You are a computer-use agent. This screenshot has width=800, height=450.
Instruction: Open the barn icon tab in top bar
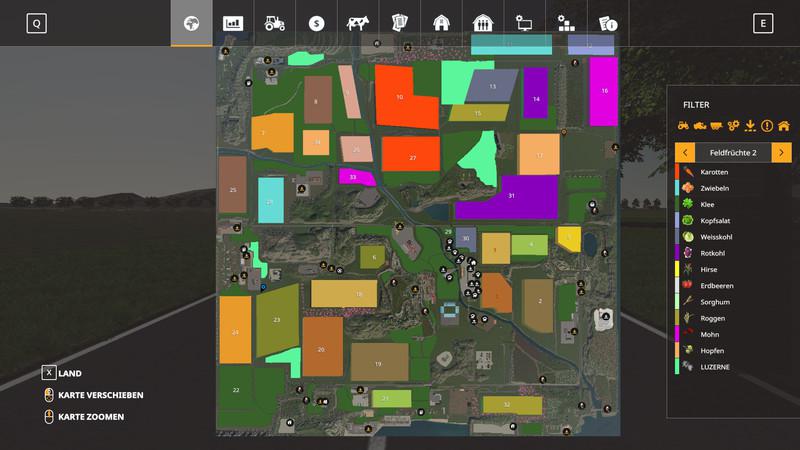click(x=441, y=23)
